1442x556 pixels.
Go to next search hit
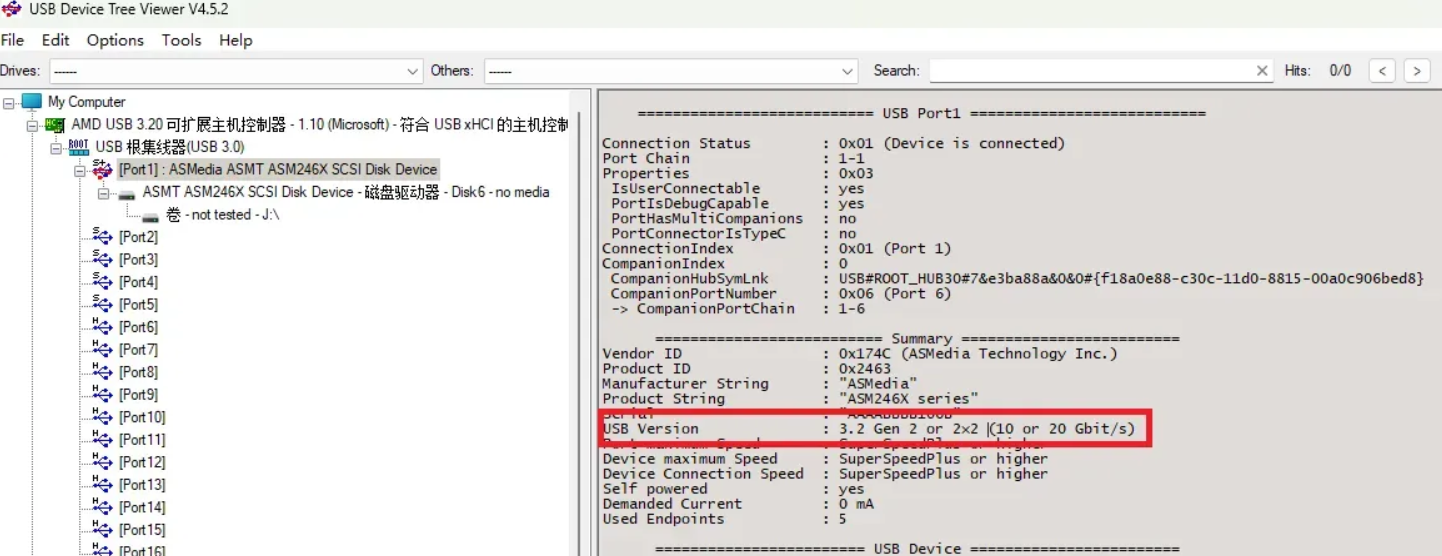[x=1416, y=71]
